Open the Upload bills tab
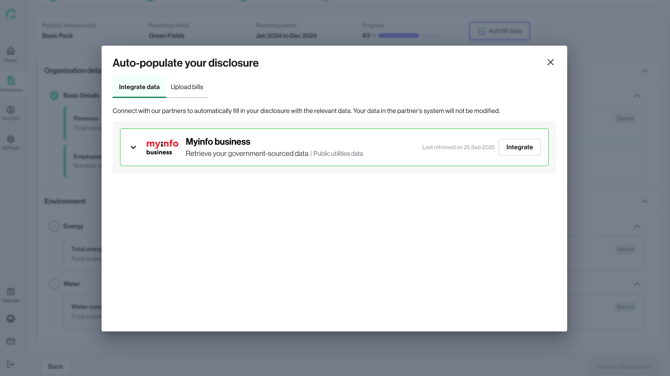670x376 pixels. click(x=187, y=87)
